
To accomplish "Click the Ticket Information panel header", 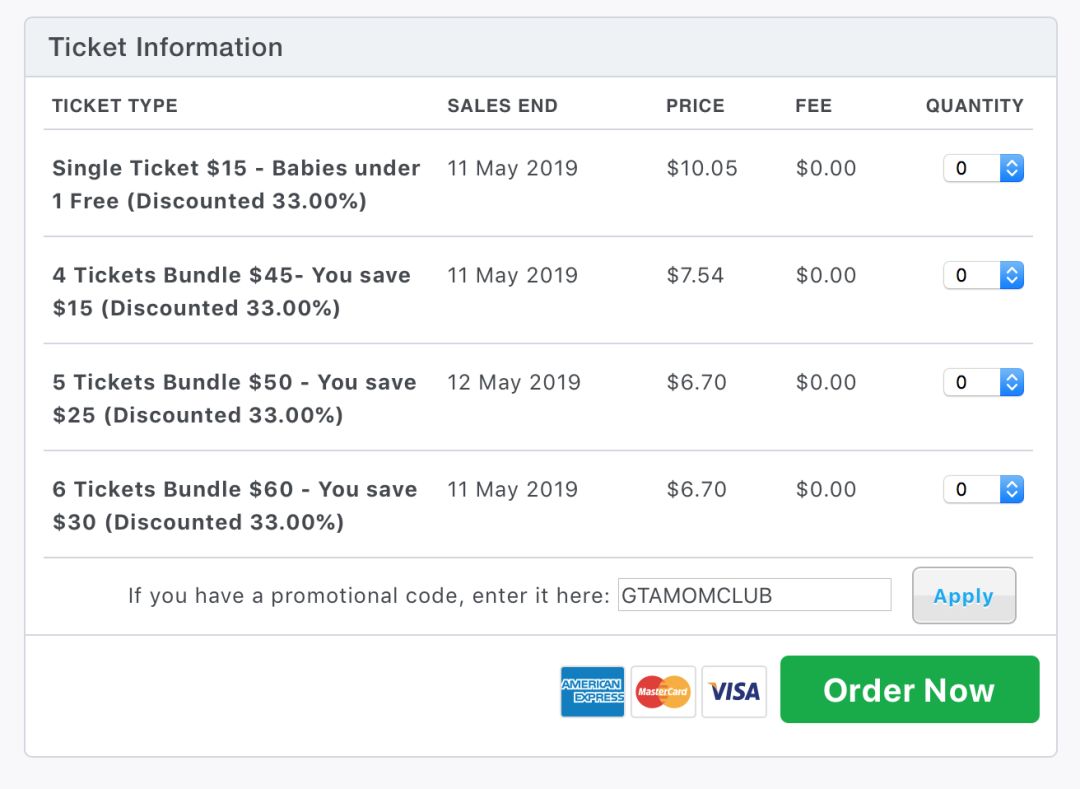I will coord(541,48).
